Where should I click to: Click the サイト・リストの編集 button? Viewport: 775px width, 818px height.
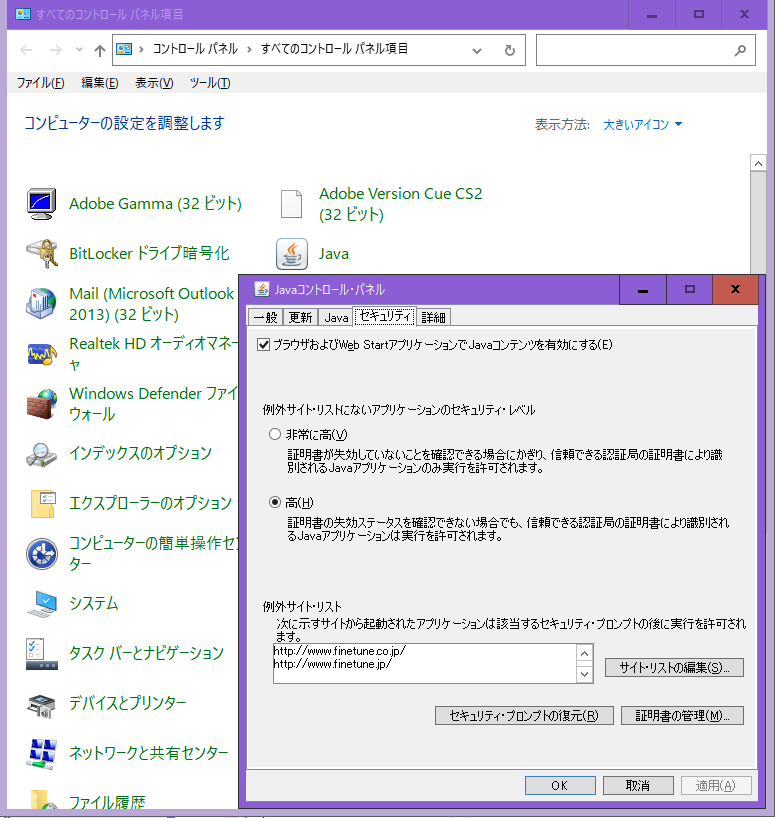tap(673, 667)
